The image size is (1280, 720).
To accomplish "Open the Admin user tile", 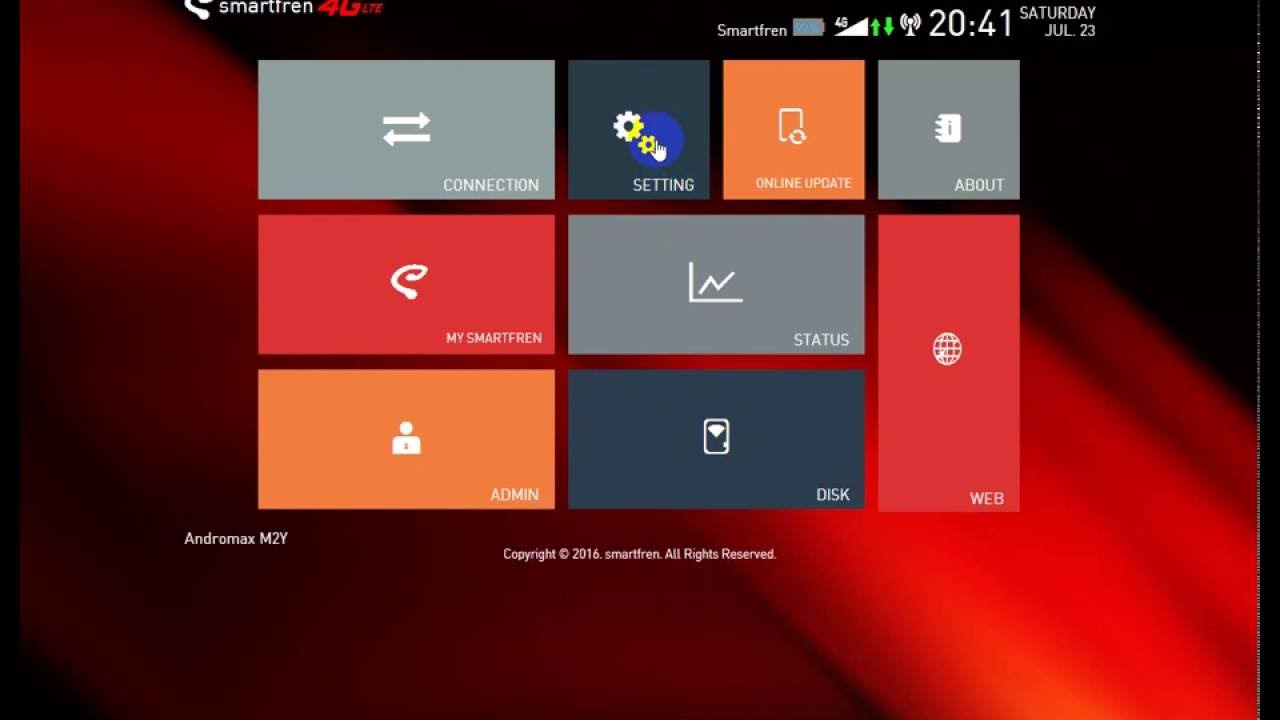I will coord(406,439).
